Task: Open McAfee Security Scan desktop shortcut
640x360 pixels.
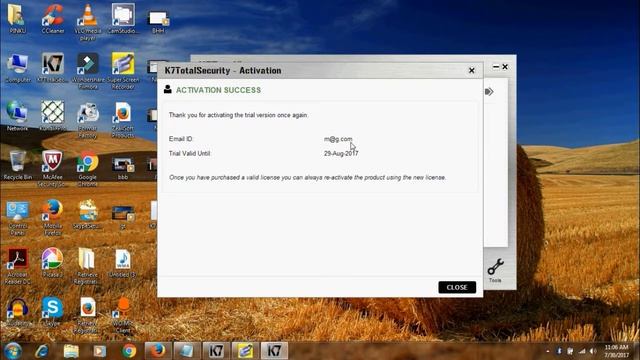Action: (52, 169)
